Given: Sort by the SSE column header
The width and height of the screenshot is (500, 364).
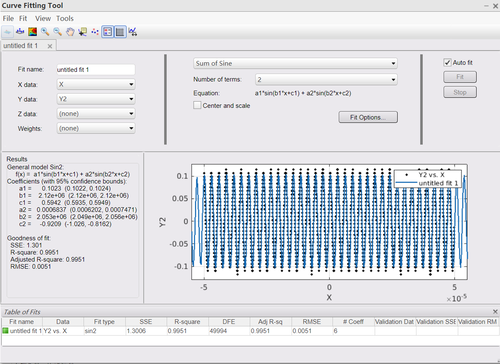Looking at the screenshot, I should (146, 322).
